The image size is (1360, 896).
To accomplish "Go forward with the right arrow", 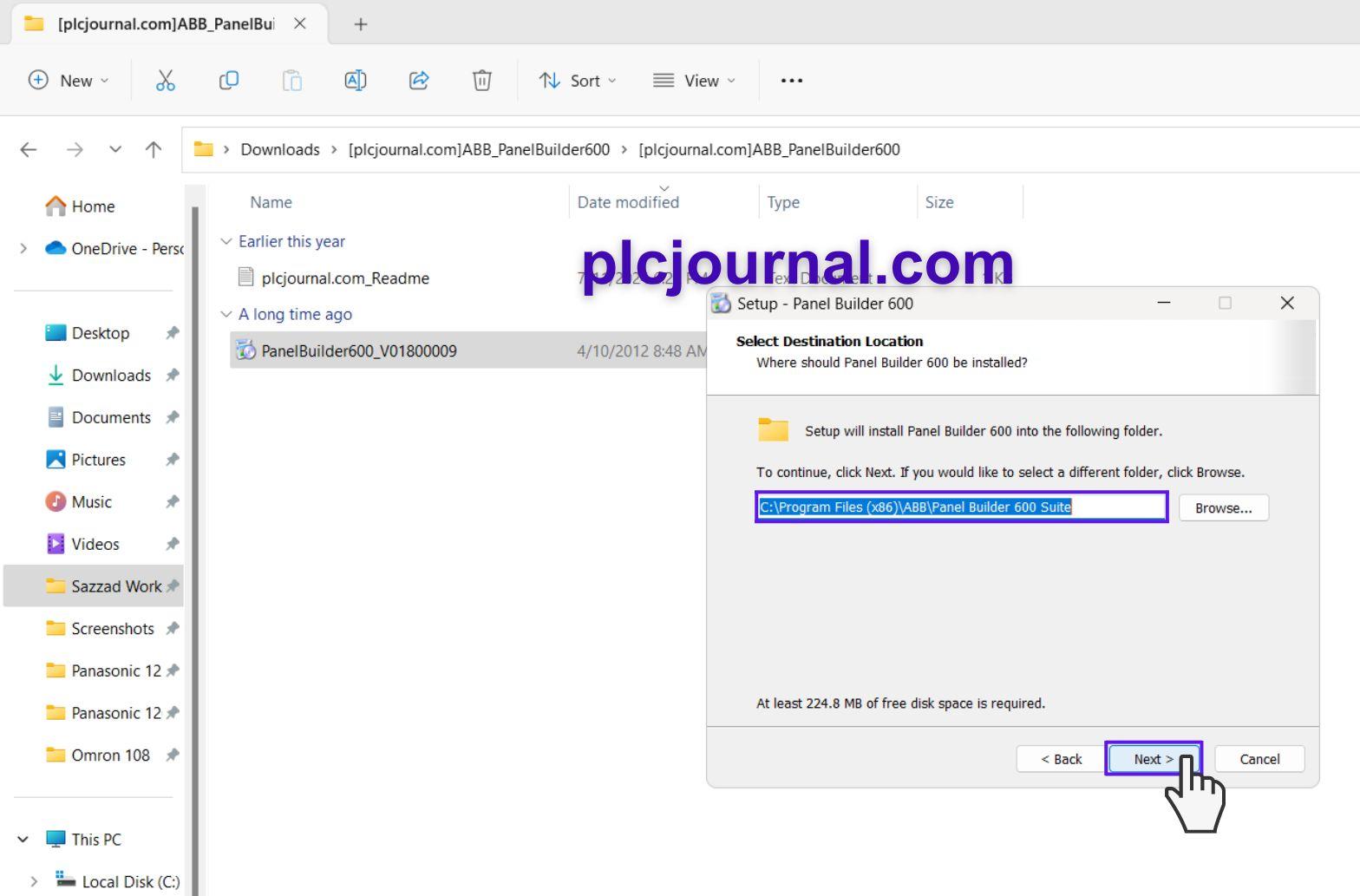I will [75, 149].
